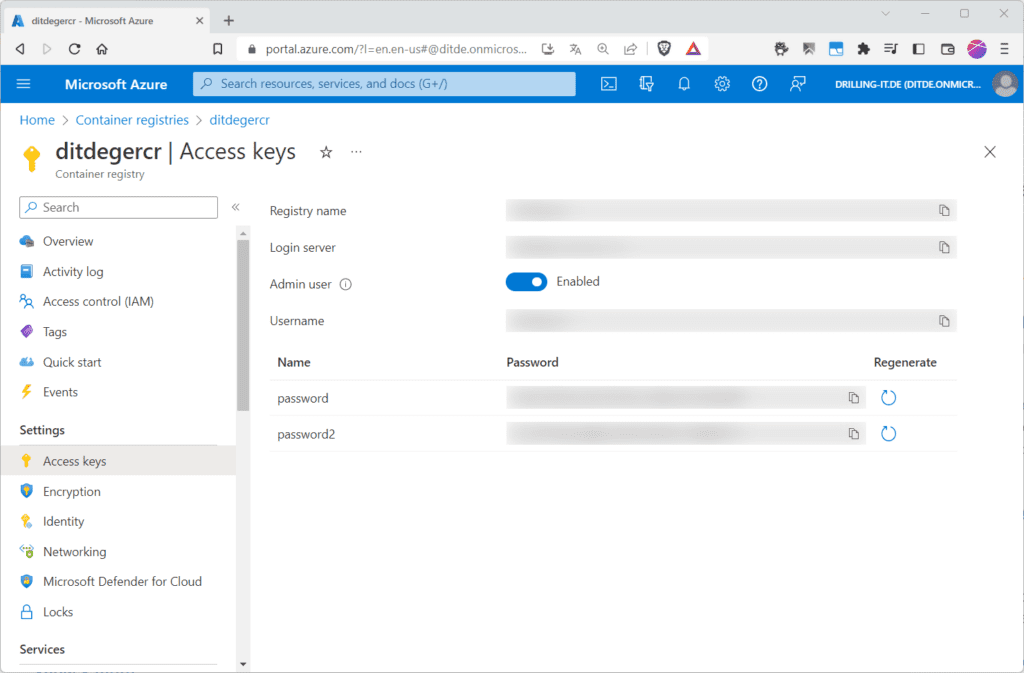The width and height of the screenshot is (1024, 673).
Task: Focus the Search resources, services, and docs box
Action: click(x=384, y=84)
